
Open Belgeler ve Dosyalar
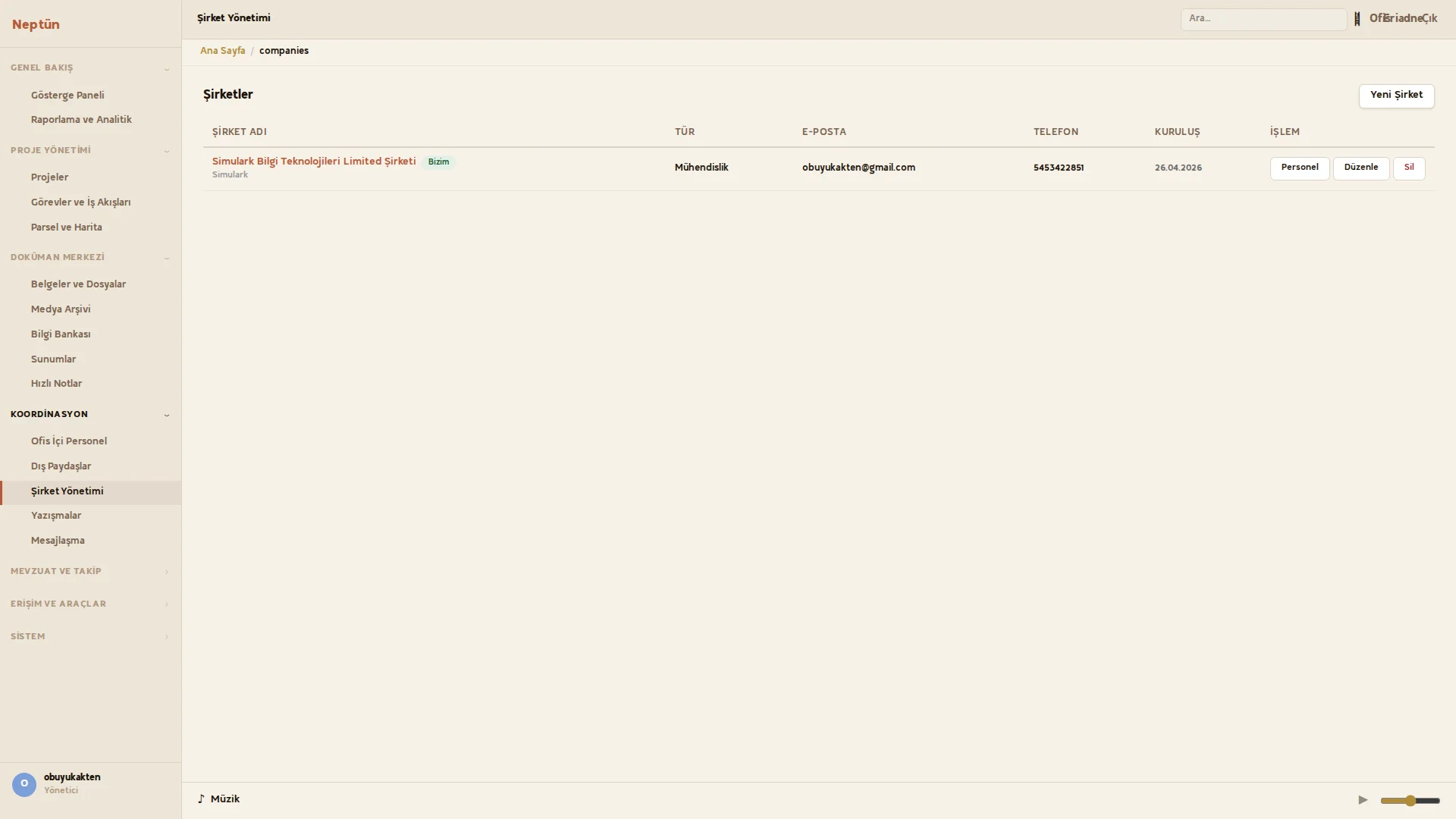point(90,284)
